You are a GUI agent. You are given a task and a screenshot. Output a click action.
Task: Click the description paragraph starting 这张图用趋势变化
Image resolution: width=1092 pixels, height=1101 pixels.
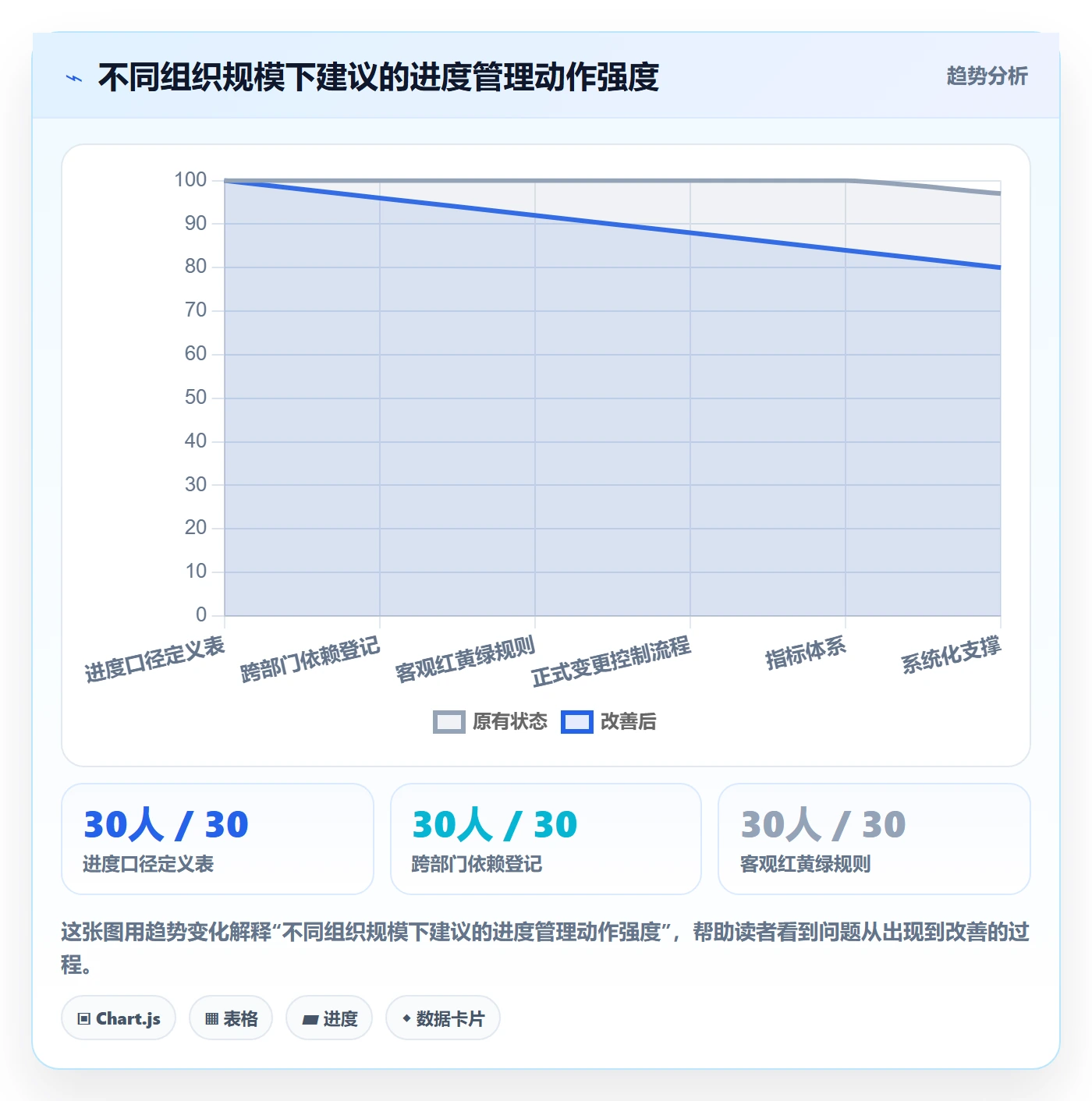[545, 947]
